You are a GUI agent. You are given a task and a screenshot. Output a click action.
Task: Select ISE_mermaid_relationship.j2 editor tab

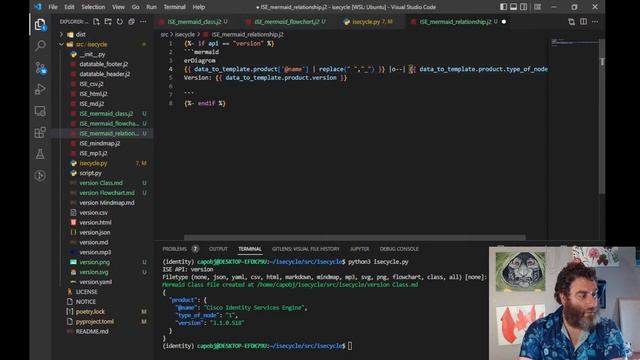(455, 22)
